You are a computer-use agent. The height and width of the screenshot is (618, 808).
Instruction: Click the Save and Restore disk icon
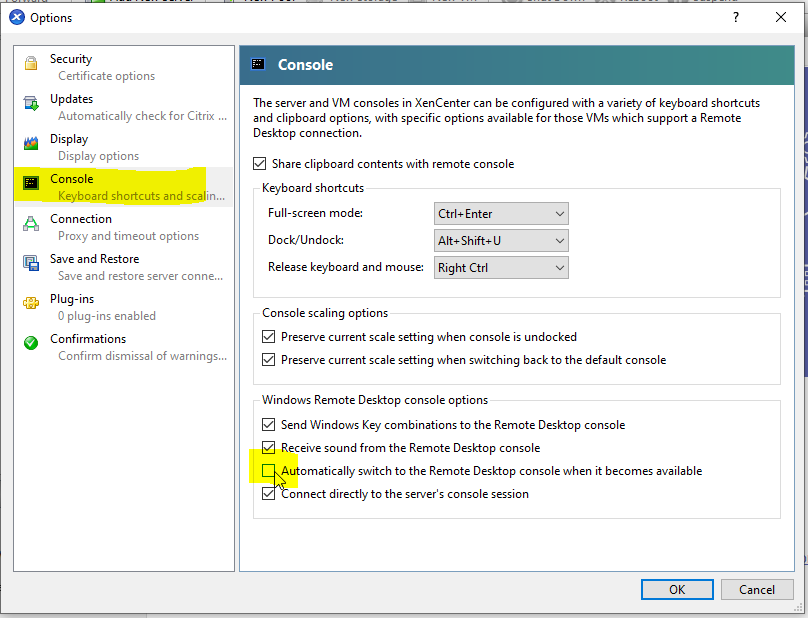31,262
